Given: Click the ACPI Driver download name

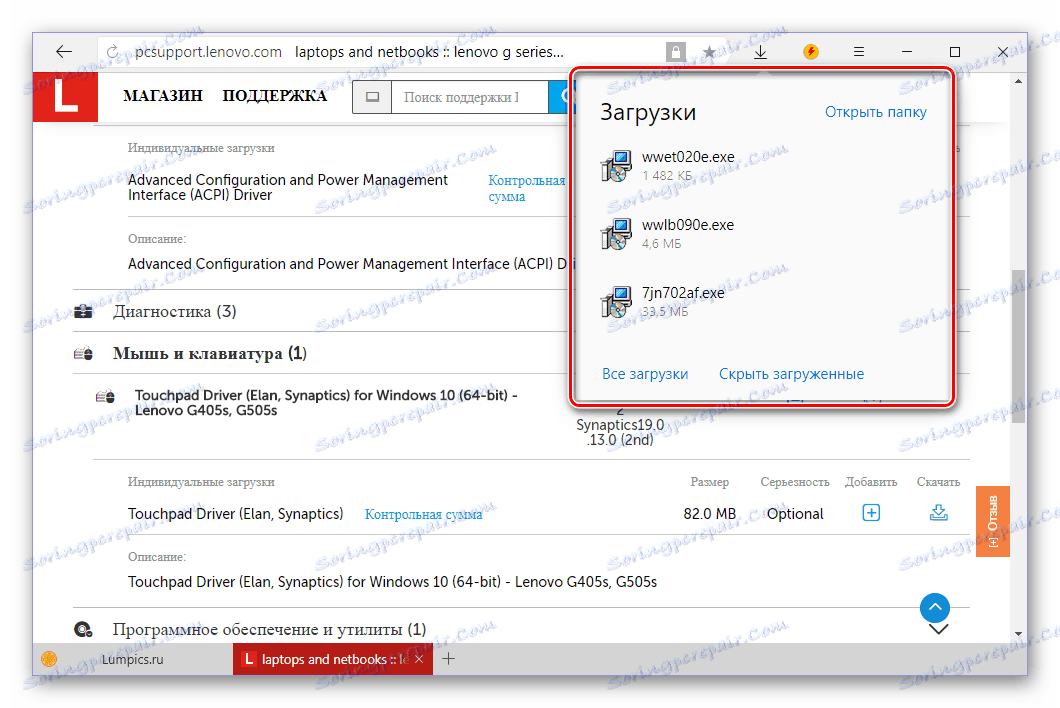Looking at the screenshot, I should pyautogui.click(x=287, y=187).
